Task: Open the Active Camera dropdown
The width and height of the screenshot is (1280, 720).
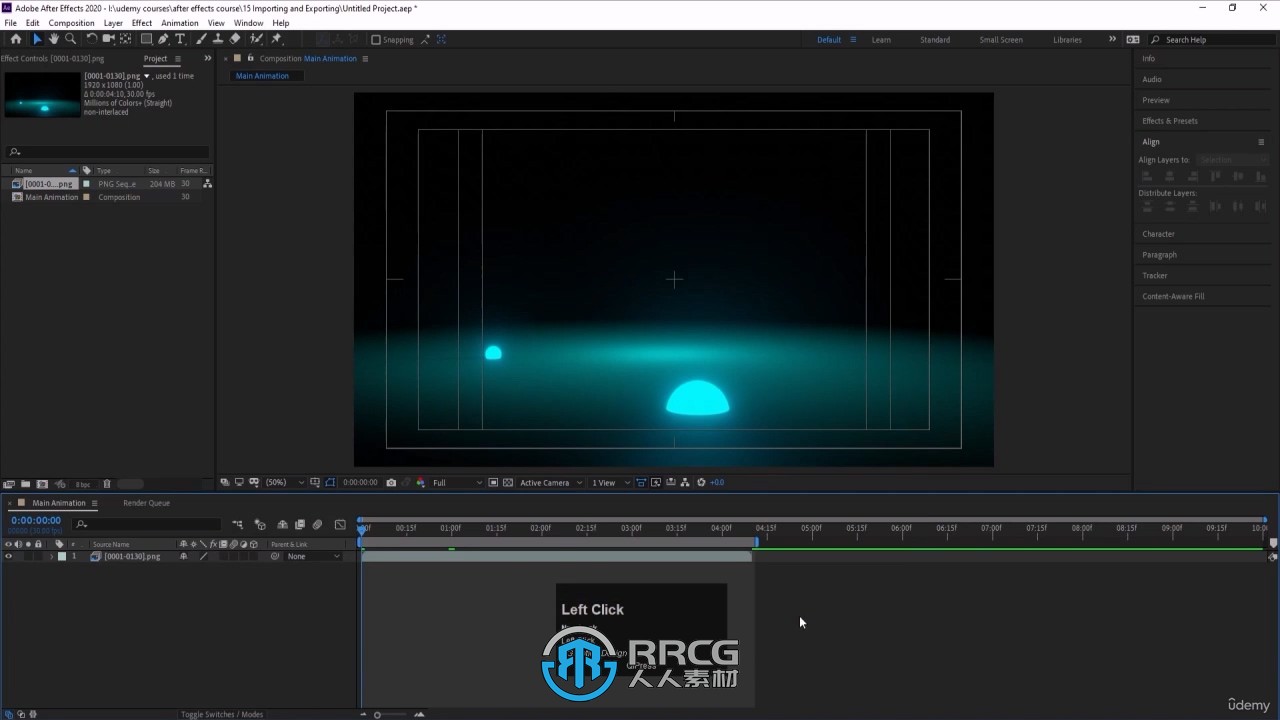Action: [x=551, y=482]
